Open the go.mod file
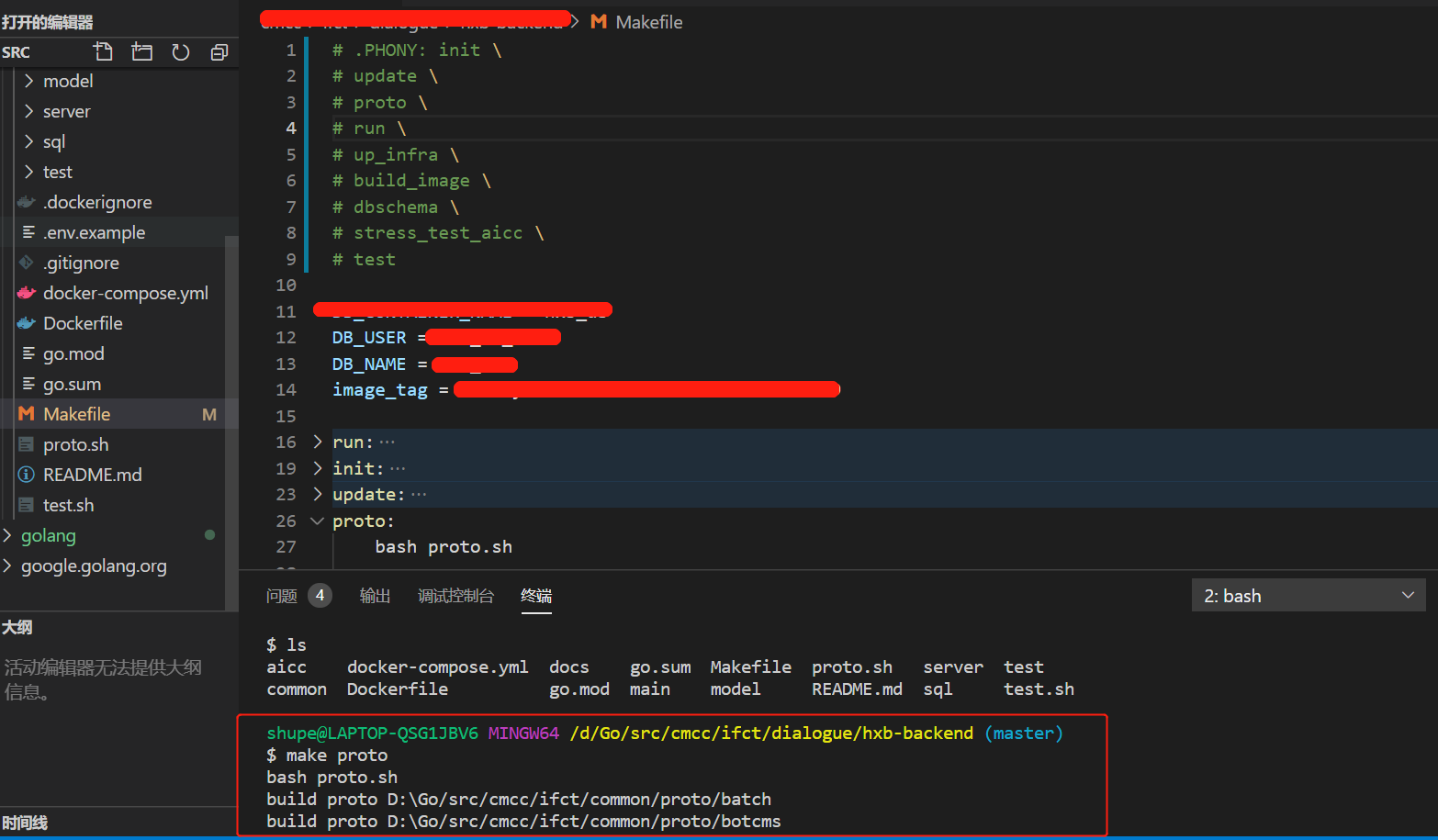 tap(73, 353)
